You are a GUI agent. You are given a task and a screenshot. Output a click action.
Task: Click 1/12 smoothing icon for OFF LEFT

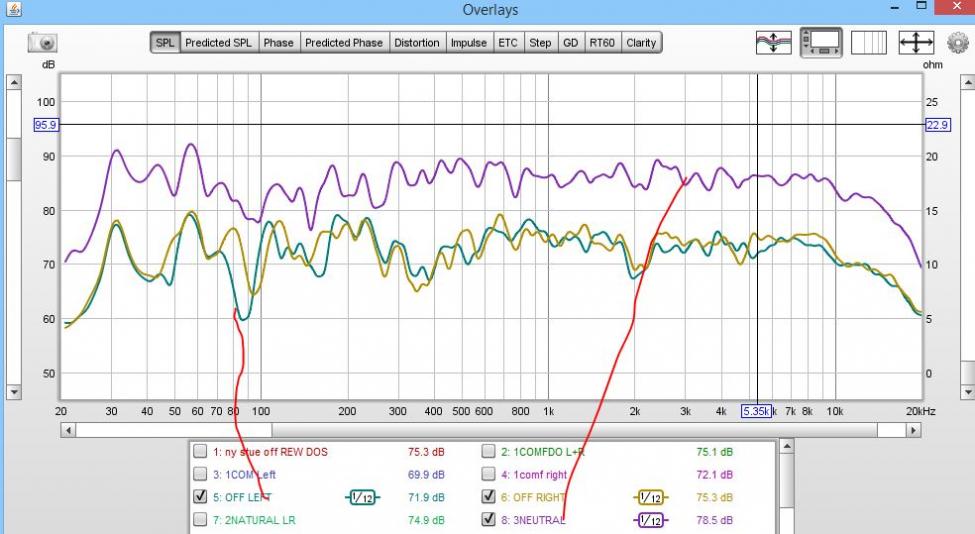click(362, 497)
